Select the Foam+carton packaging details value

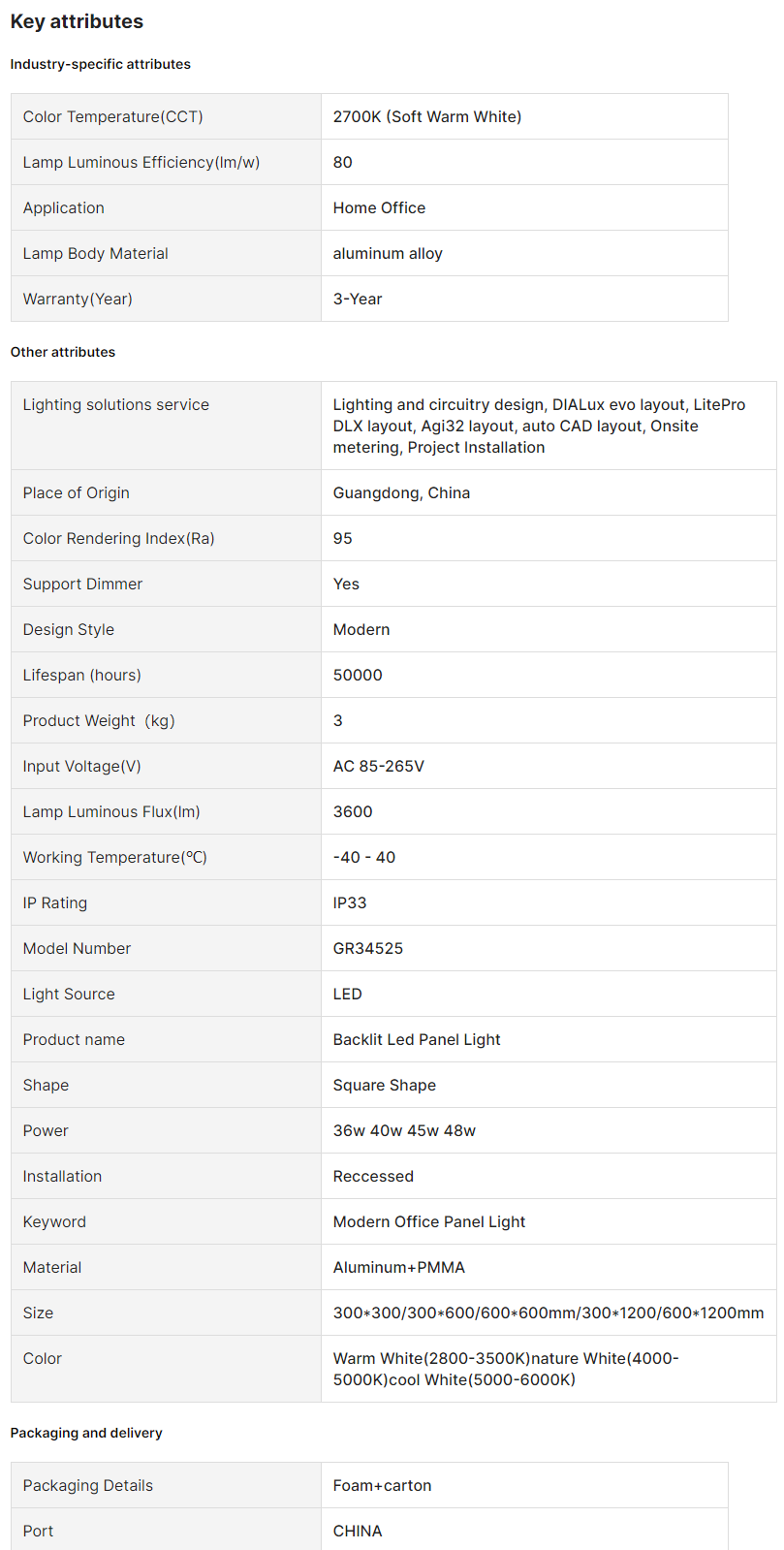[382, 1485]
